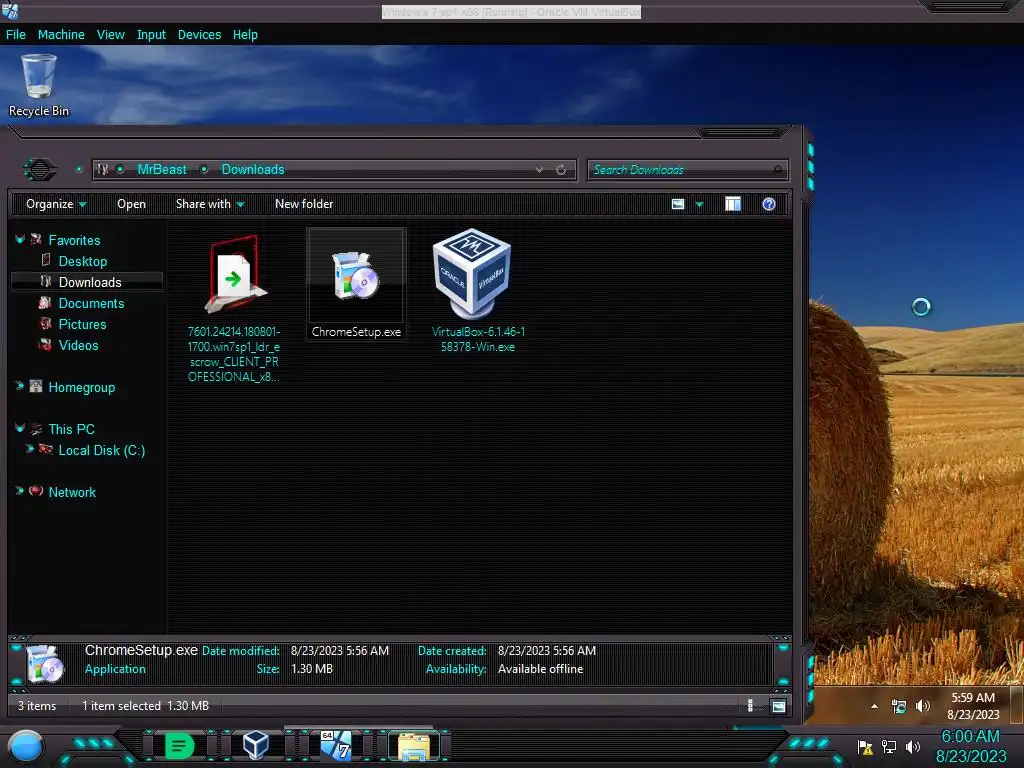Open File Explorer from the taskbar
Image resolution: width=1024 pixels, height=768 pixels.
tap(414, 746)
